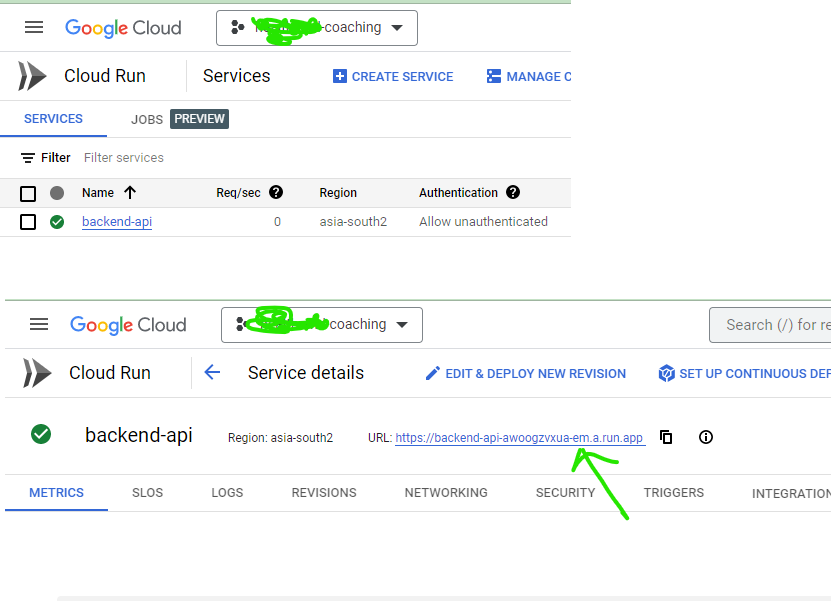Click the Cloud Run product icon beside Service details
The width and height of the screenshot is (840, 602).
[37, 373]
